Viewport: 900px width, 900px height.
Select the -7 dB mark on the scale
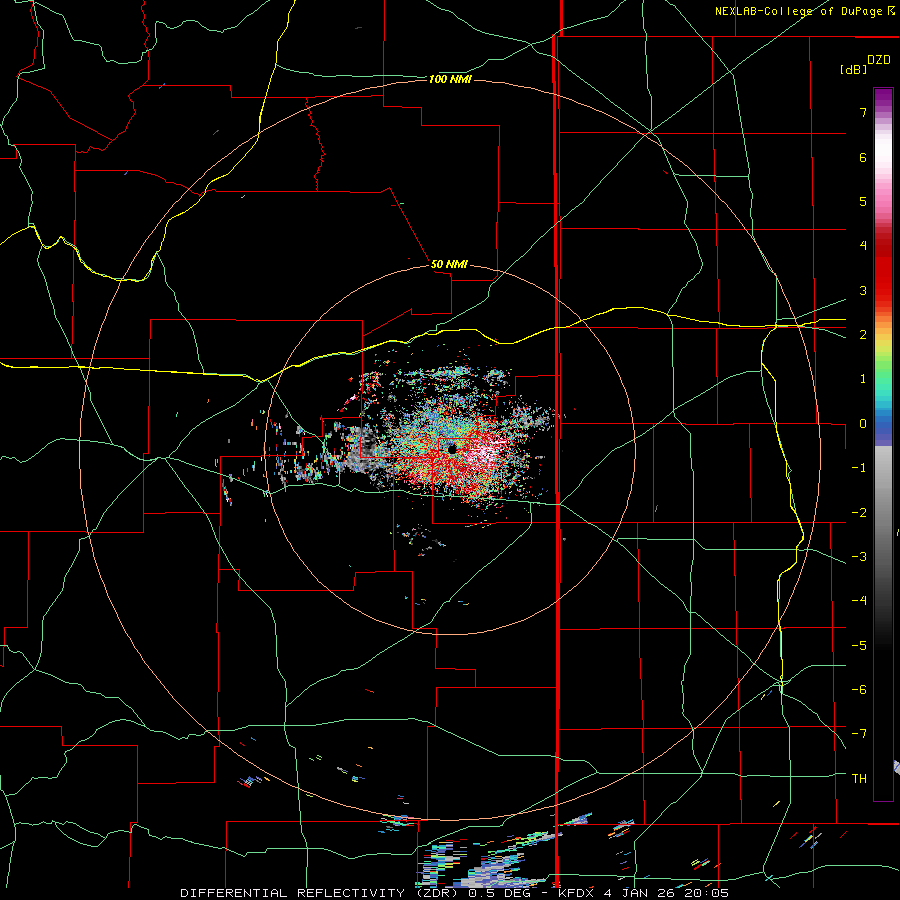pos(859,734)
